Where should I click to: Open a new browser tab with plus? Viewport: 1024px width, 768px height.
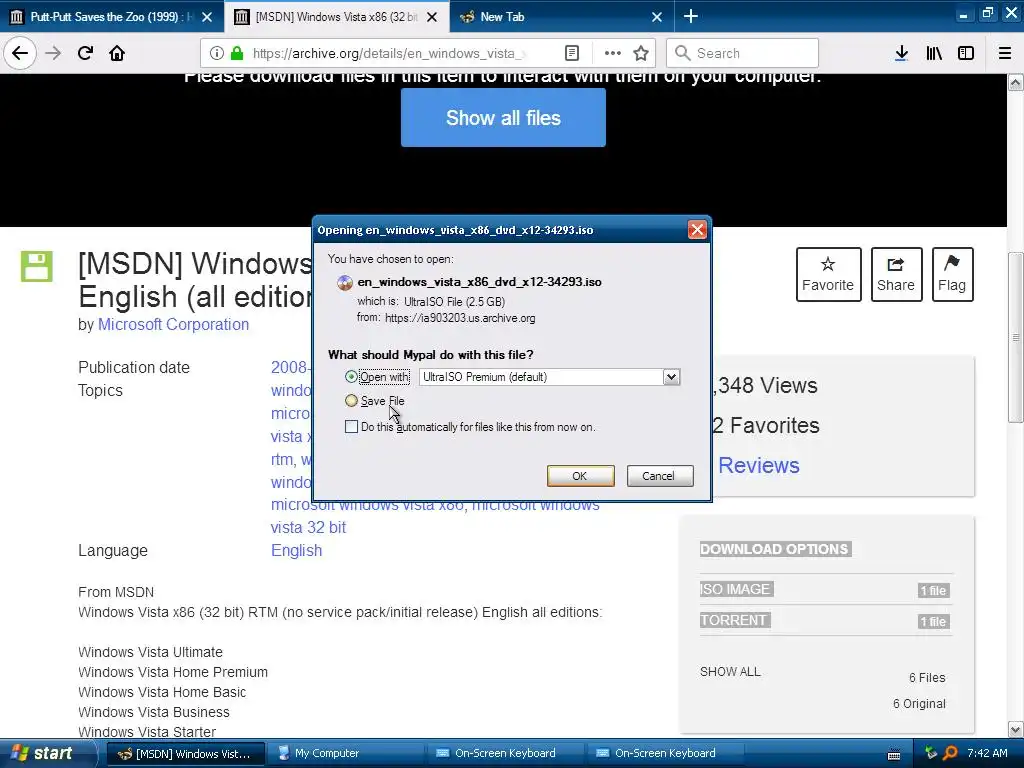(690, 16)
